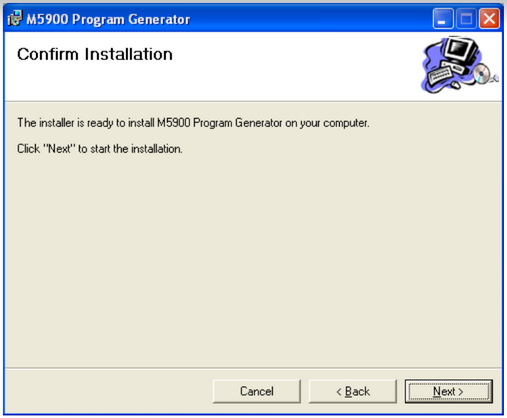The width and height of the screenshot is (507, 418).
Task: Click the monitor in the banner graphic
Action: pyautogui.click(x=459, y=49)
